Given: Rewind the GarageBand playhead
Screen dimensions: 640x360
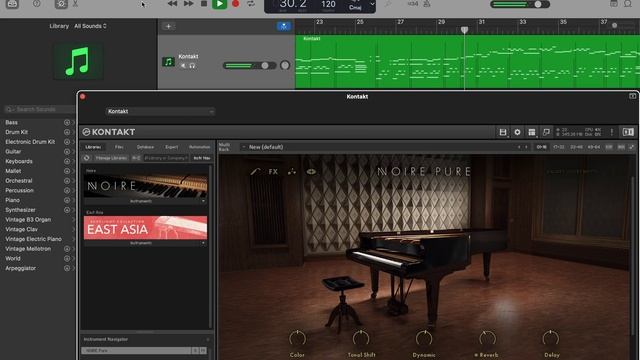Looking at the screenshot, I should 172,4.
